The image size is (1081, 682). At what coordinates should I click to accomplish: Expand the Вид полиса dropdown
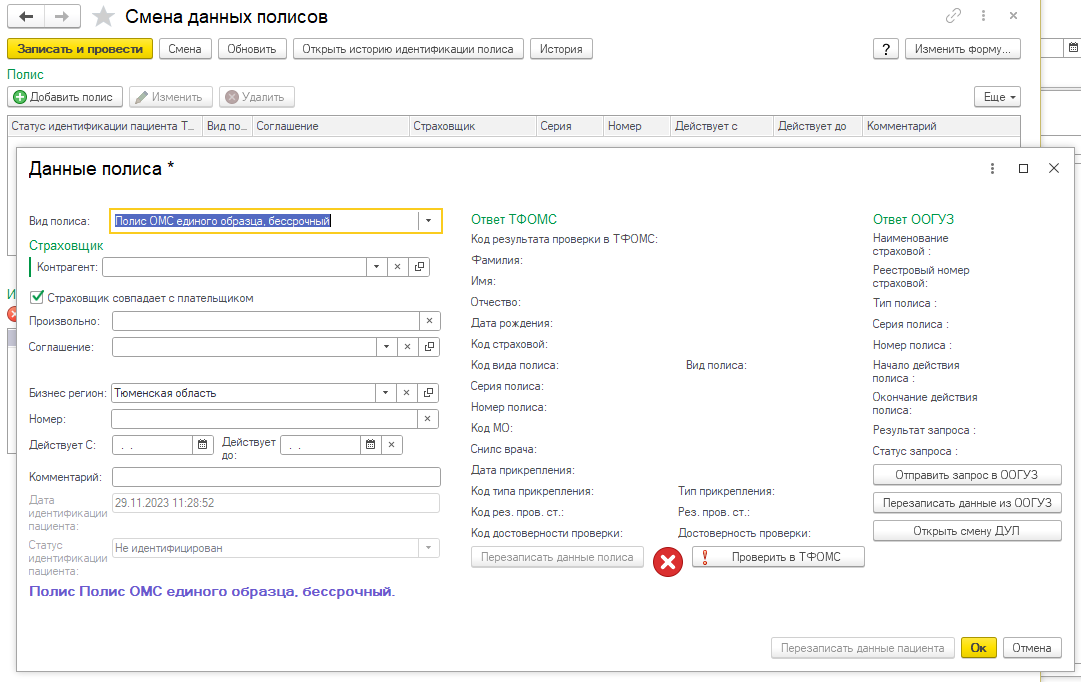click(x=429, y=221)
